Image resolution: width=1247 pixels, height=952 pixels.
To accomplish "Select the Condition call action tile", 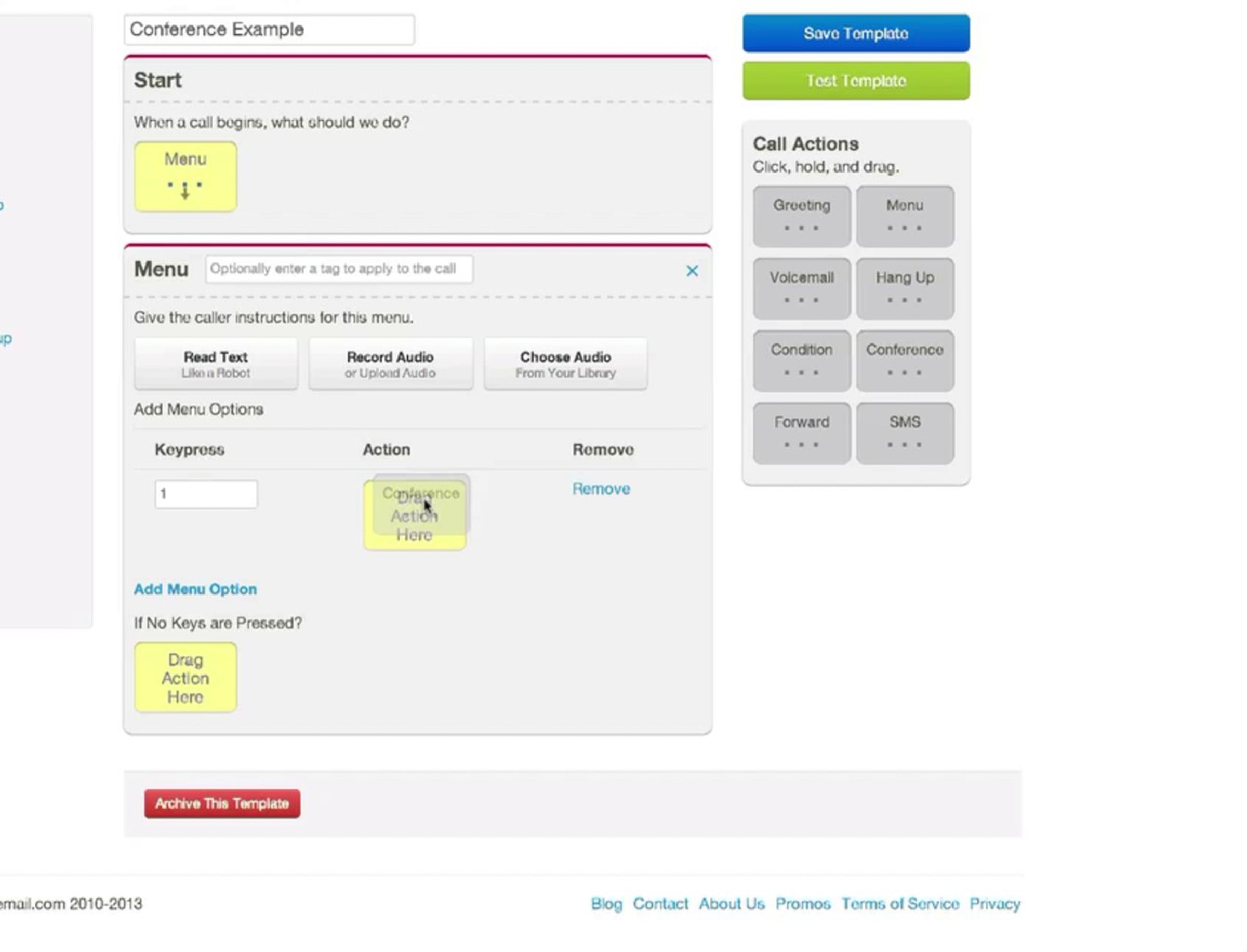I will tap(801, 361).
